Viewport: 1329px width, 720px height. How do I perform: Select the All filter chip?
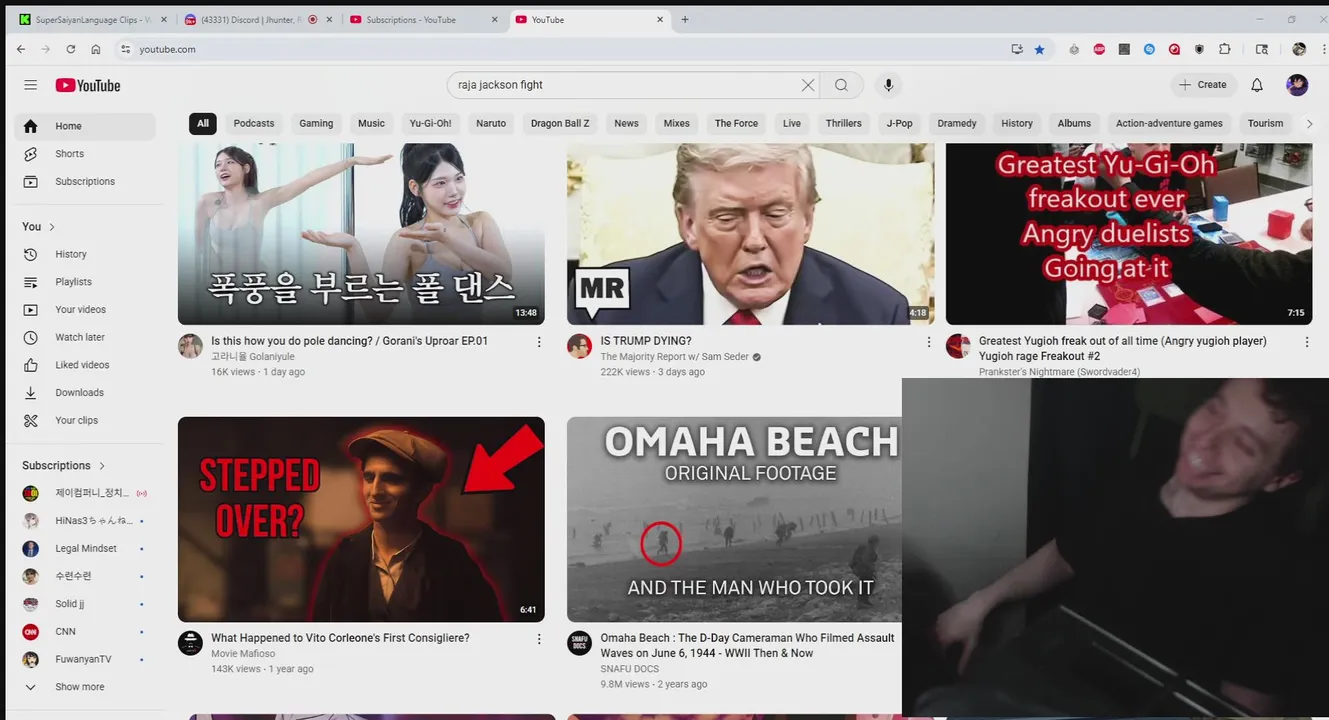(x=203, y=124)
